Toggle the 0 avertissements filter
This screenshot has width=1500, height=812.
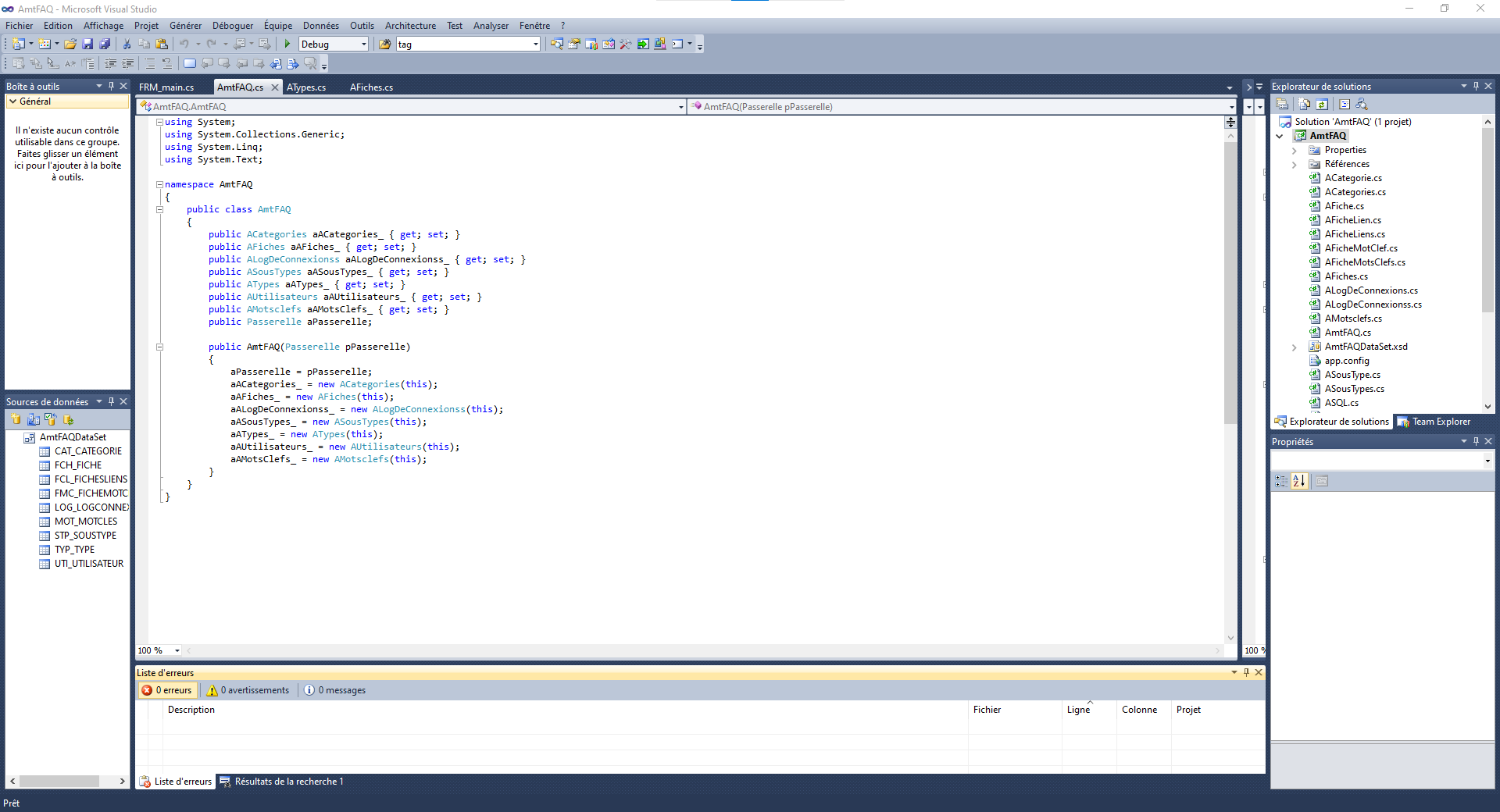(247, 690)
